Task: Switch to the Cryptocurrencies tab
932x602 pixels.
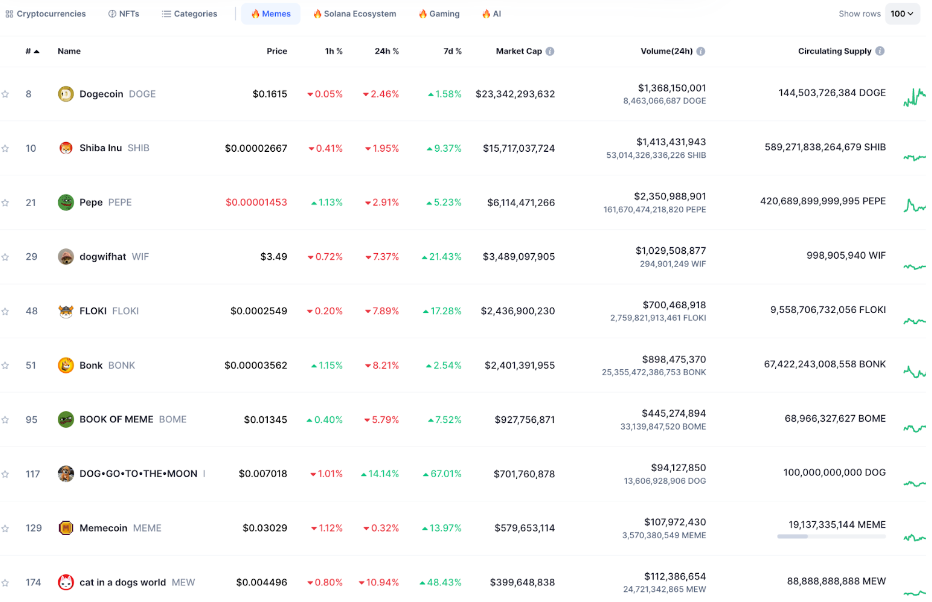Action: (x=46, y=14)
